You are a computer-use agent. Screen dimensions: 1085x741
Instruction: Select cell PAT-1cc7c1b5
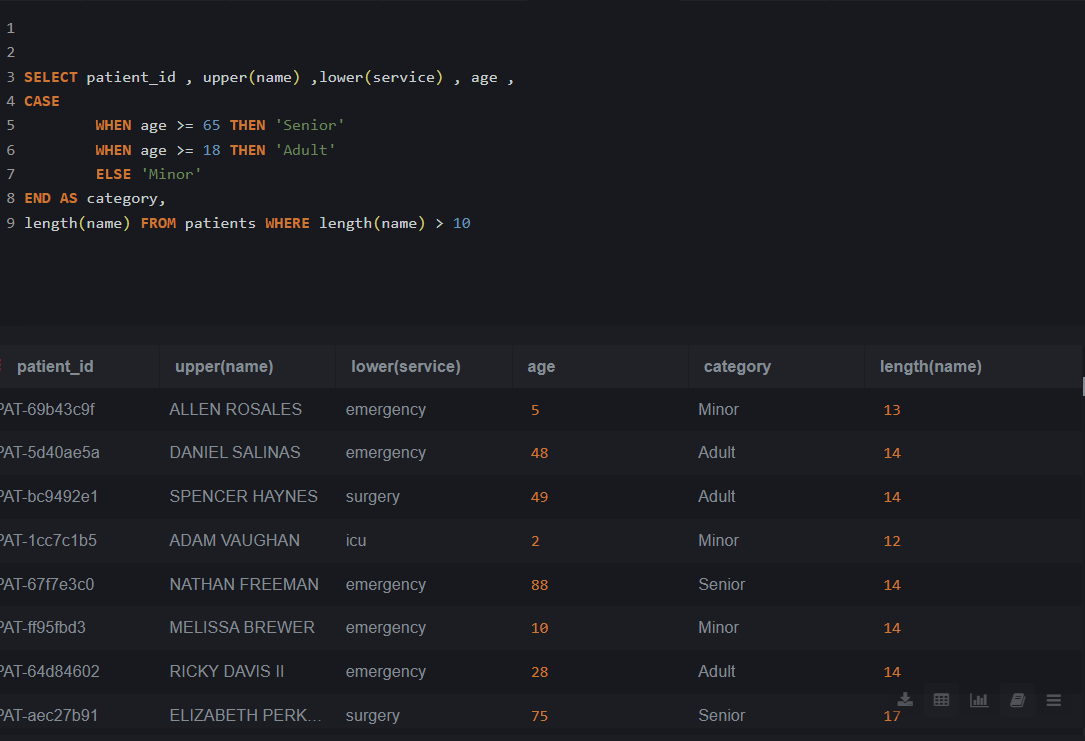48,540
